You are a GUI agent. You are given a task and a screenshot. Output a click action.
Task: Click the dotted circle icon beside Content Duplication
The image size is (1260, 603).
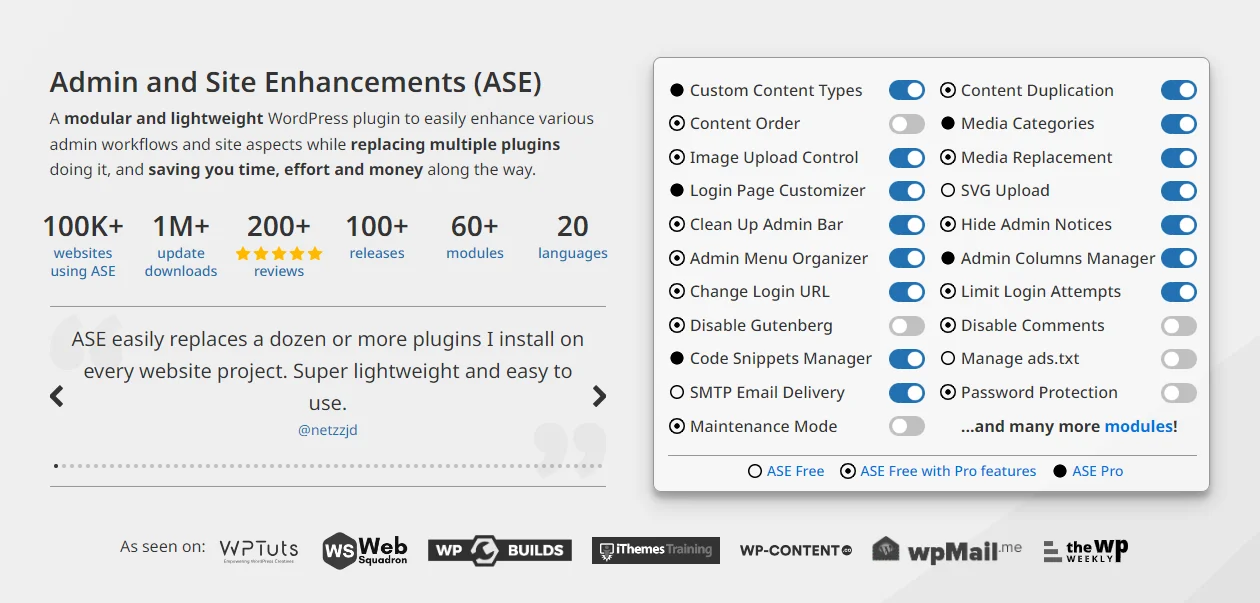tap(948, 90)
